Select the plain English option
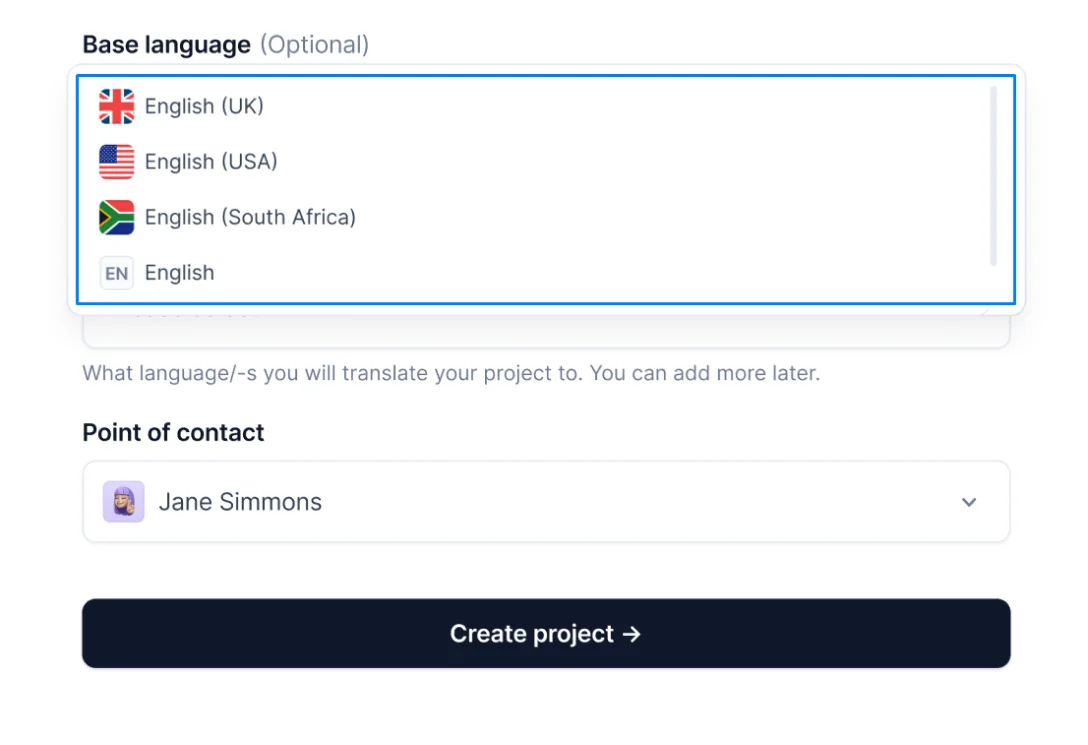Image resolution: width=1088 pixels, height=745 pixels. (x=179, y=272)
